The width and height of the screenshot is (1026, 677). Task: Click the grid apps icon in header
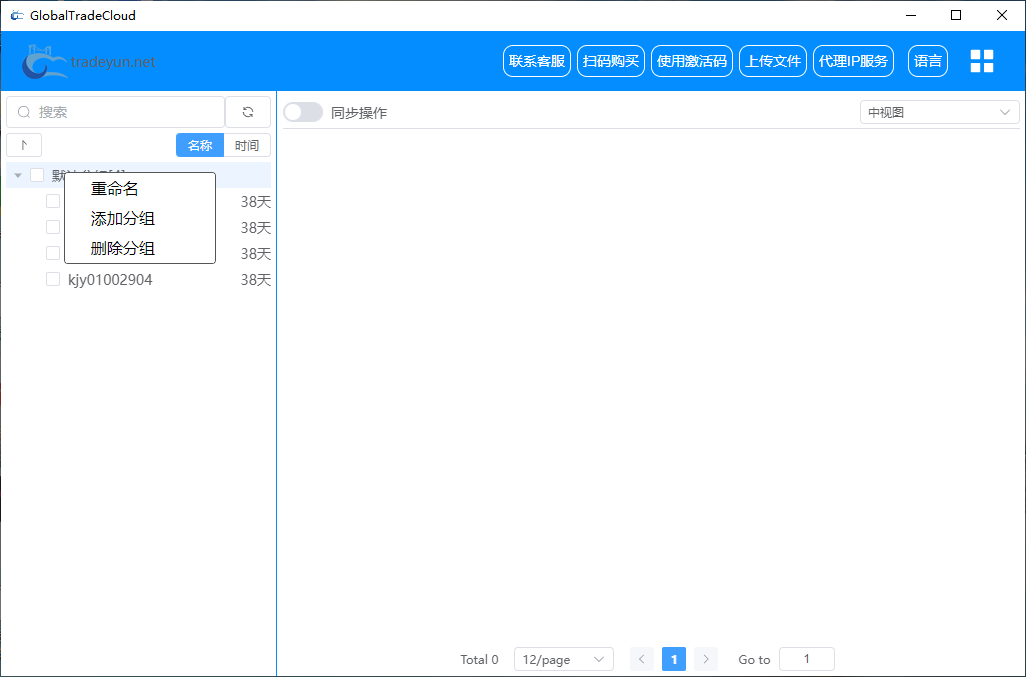[x=982, y=61]
